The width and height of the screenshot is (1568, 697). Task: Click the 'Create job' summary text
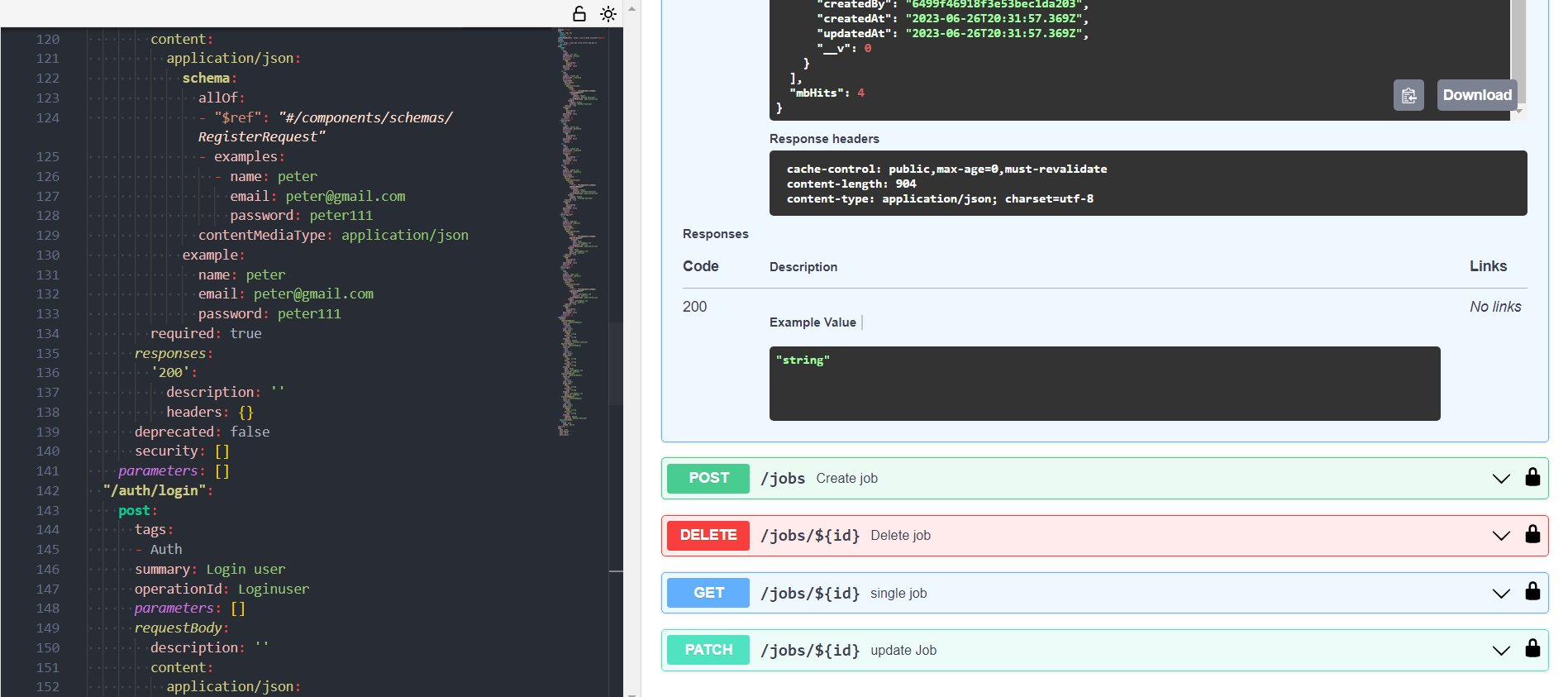click(846, 479)
